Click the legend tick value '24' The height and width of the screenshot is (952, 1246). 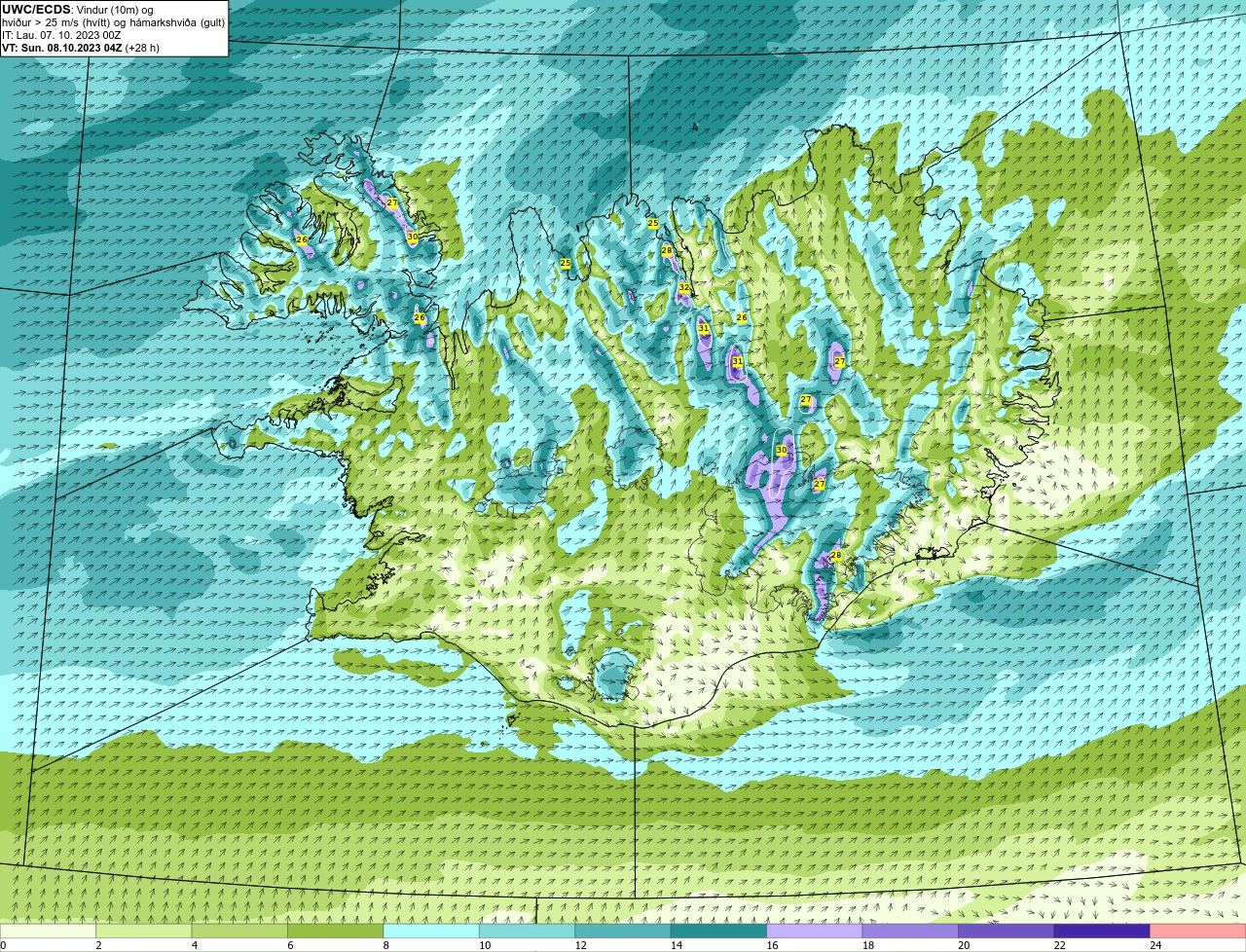click(1154, 945)
